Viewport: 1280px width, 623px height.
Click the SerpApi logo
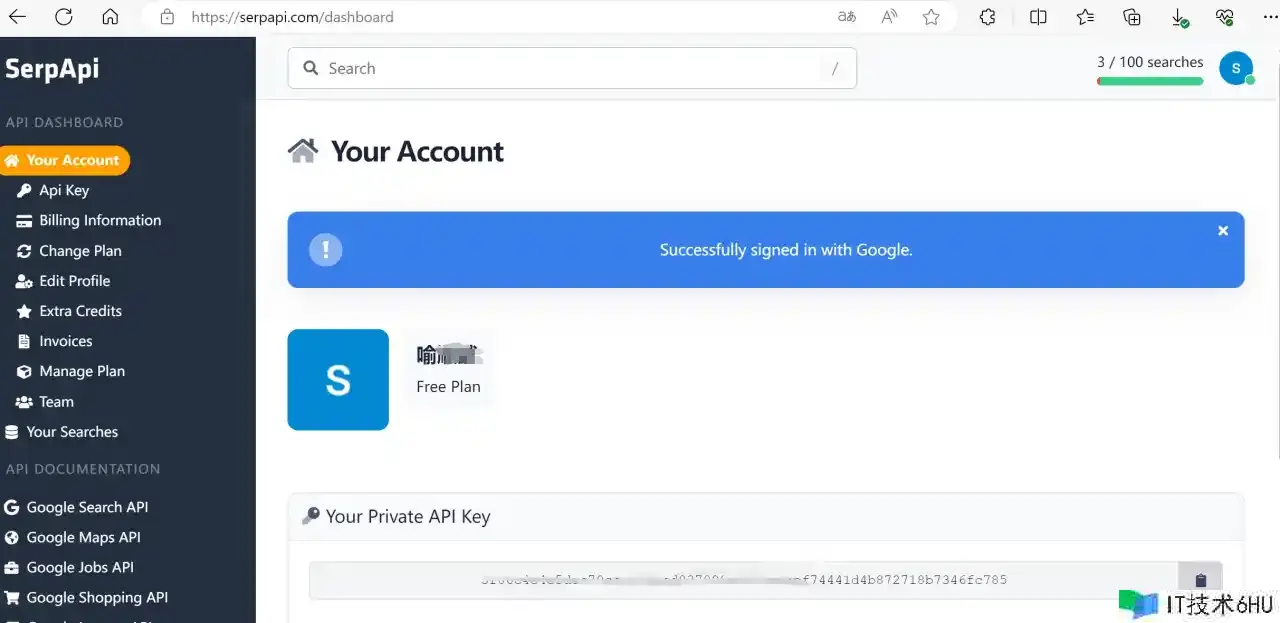click(x=52, y=68)
